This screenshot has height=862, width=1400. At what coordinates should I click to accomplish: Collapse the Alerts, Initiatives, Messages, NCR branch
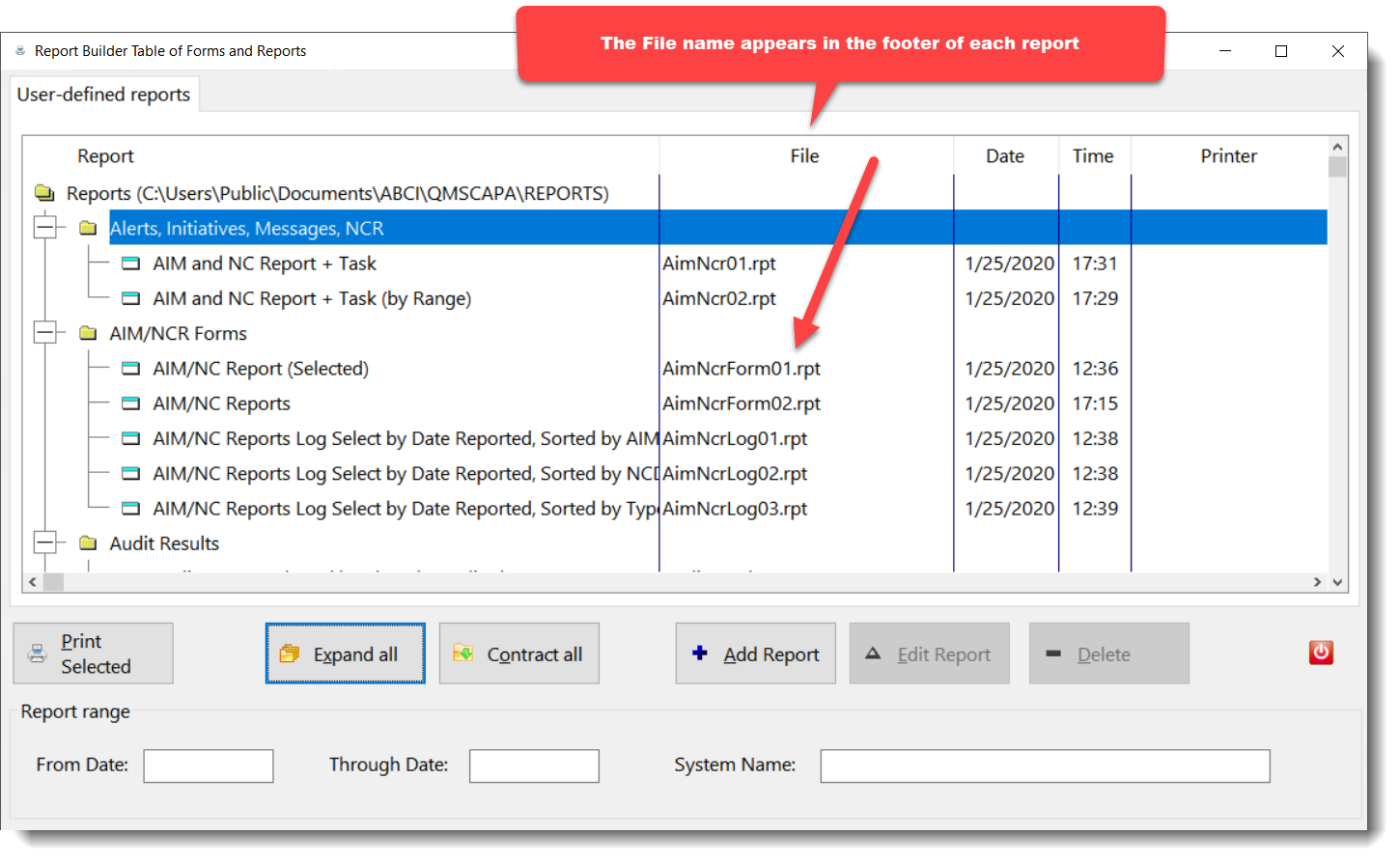pos(45,227)
